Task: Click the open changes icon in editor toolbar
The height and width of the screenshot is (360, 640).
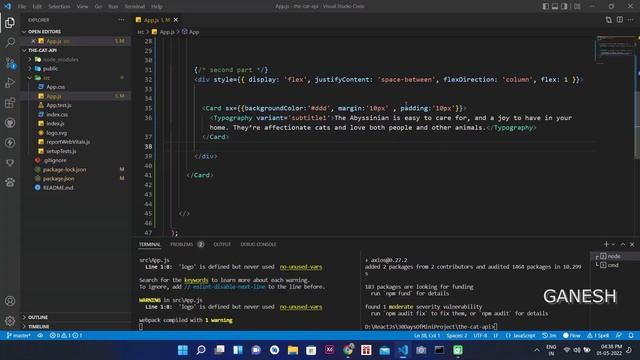Action: click(609, 20)
